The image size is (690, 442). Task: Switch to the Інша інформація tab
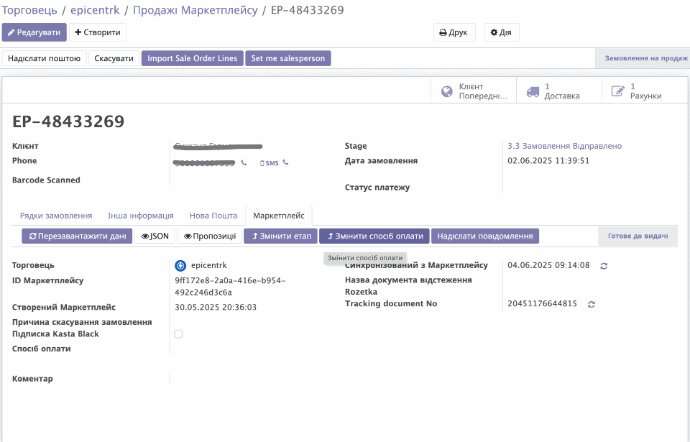point(140,216)
